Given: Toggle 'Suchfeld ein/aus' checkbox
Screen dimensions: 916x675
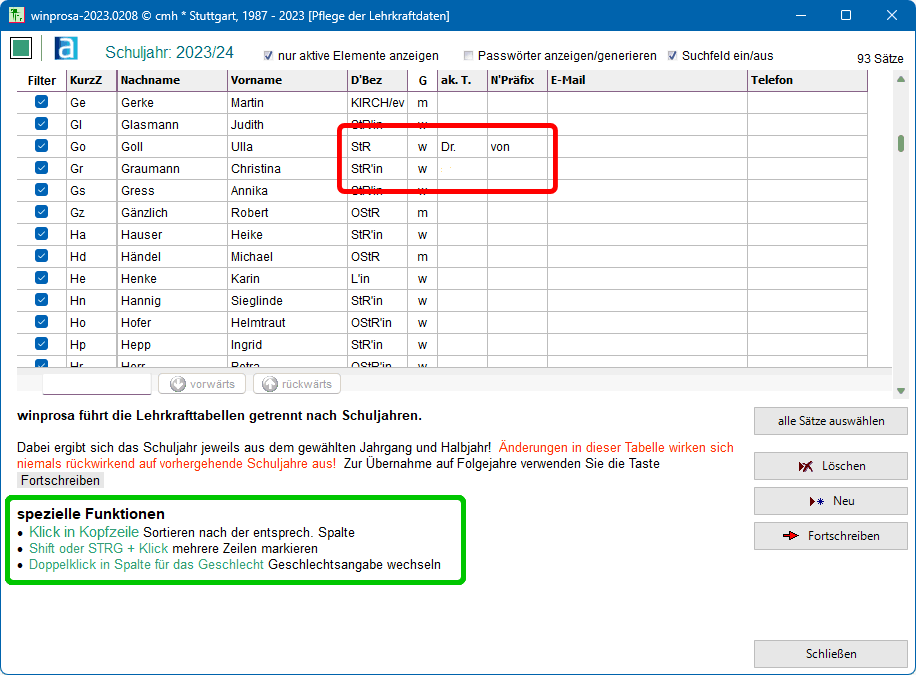Looking at the screenshot, I should pos(672,56).
